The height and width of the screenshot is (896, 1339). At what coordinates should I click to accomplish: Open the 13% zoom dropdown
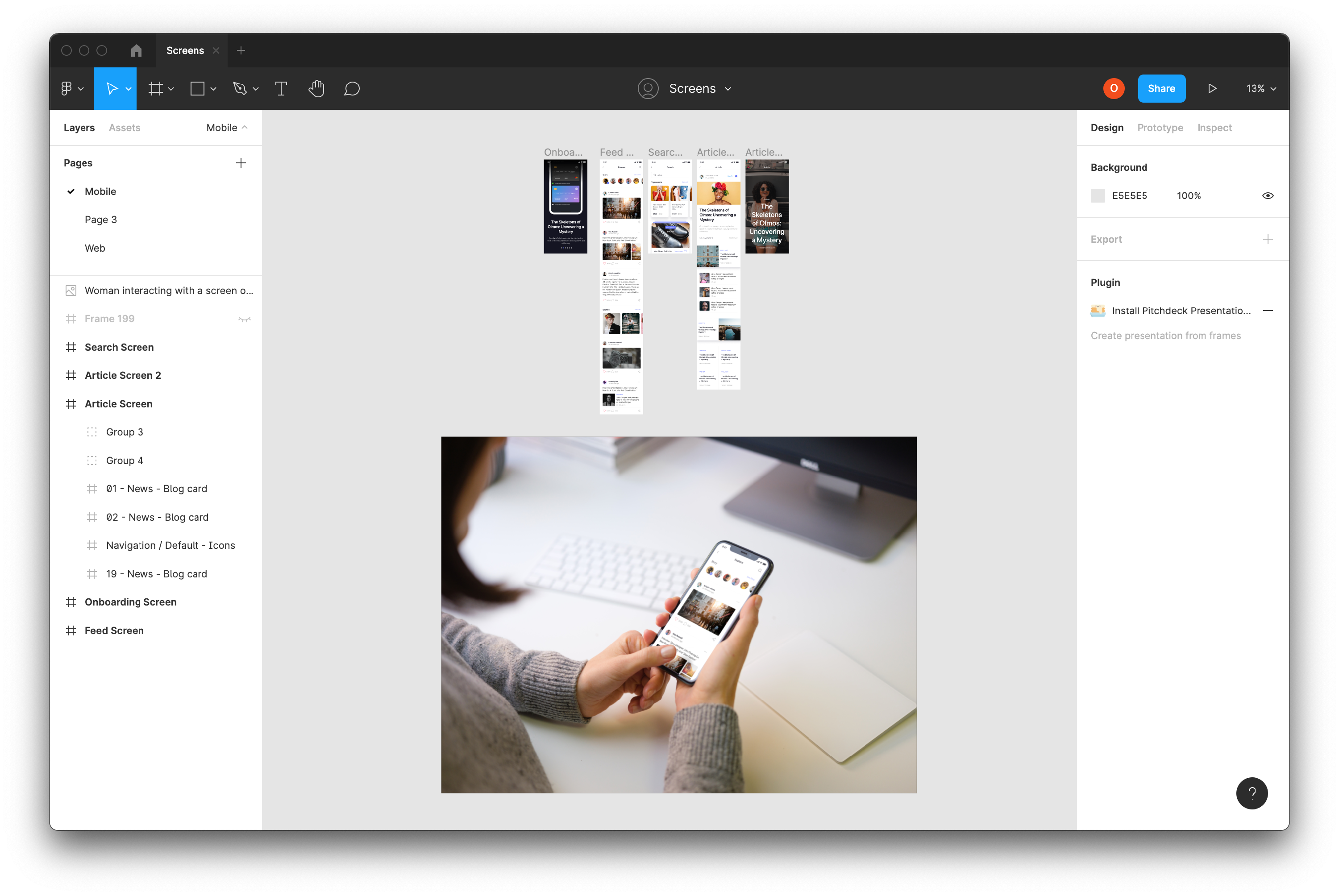tap(1261, 88)
